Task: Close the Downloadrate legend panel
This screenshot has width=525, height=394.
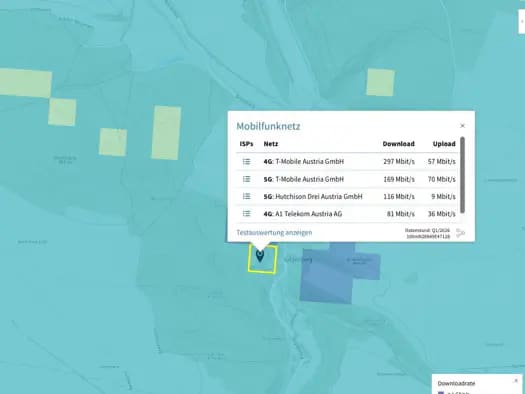Action: point(516,381)
